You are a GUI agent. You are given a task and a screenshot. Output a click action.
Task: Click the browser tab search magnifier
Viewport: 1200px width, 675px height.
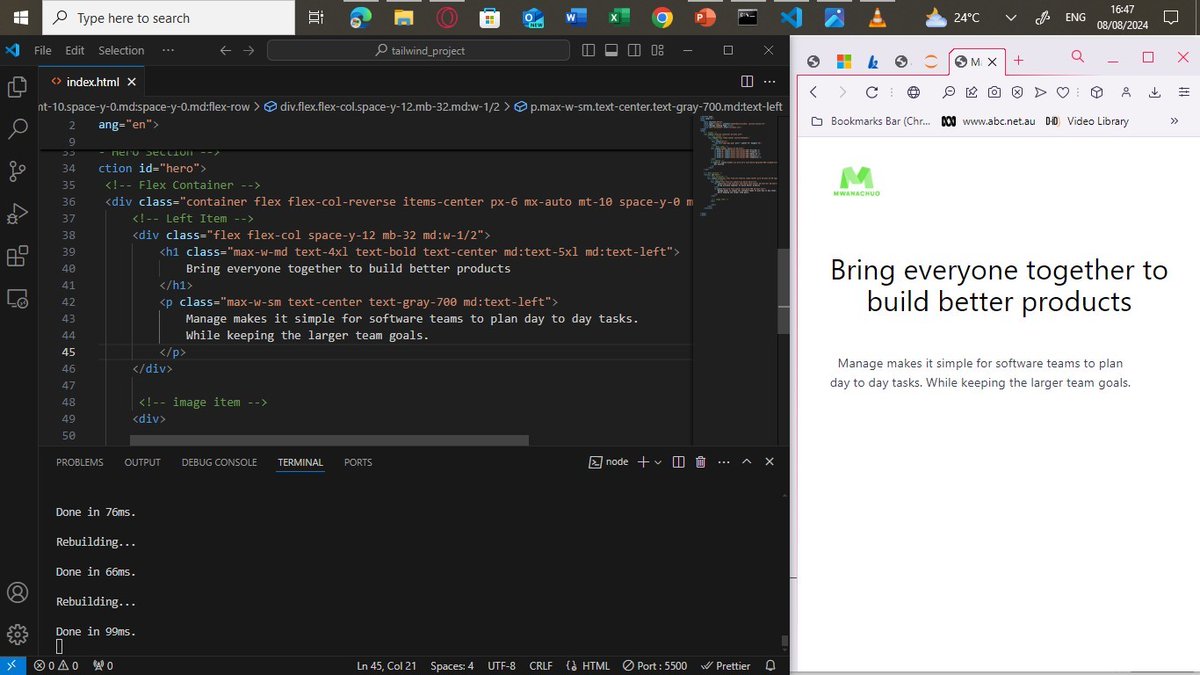1077,57
